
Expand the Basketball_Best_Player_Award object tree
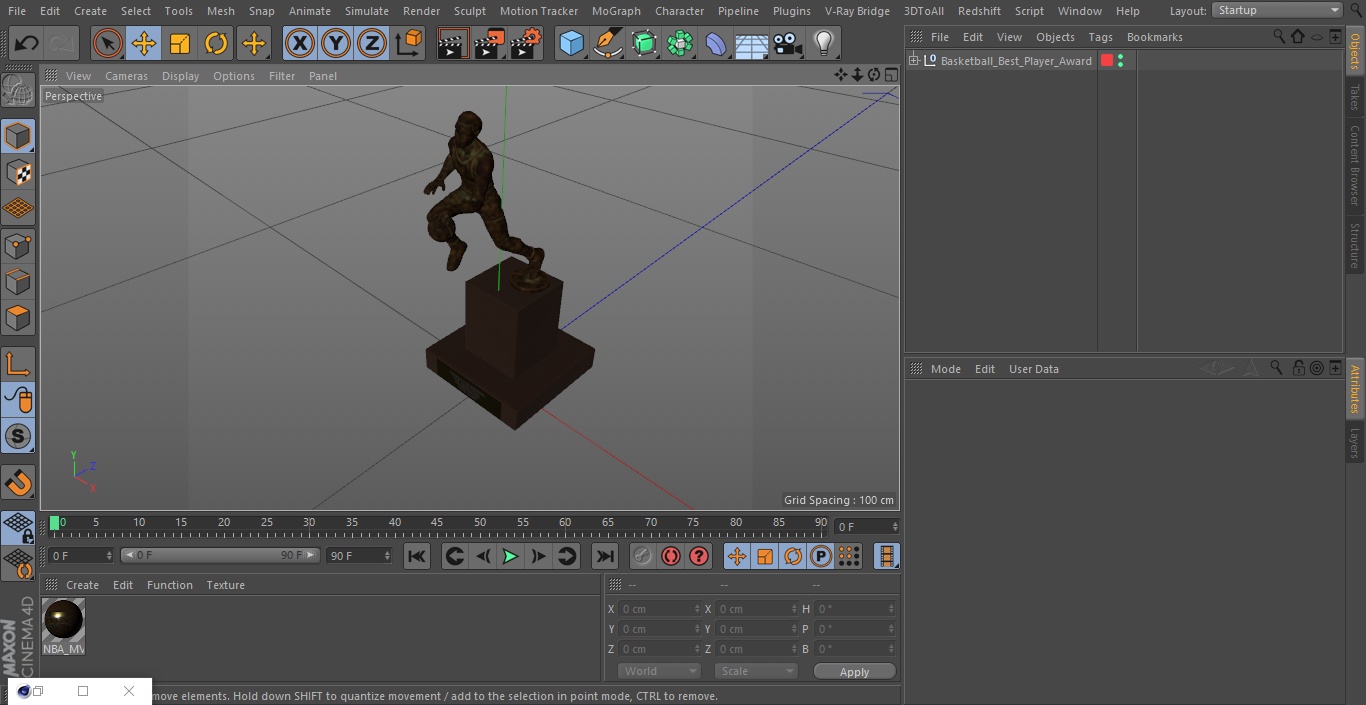coord(913,61)
